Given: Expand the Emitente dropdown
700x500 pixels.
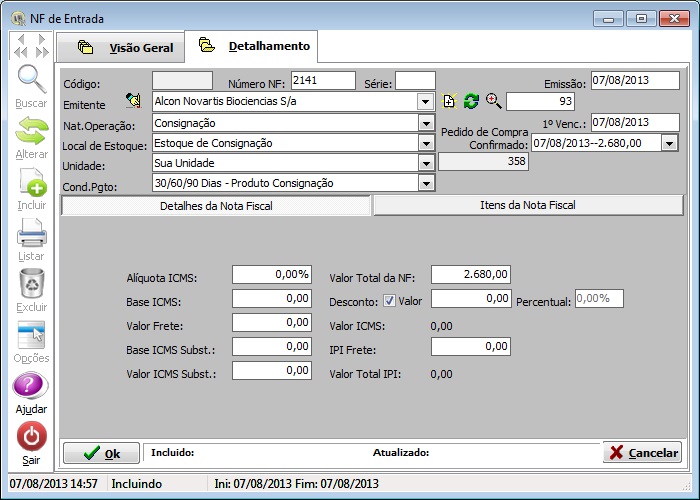Looking at the screenshot, I should coord(425,101).
